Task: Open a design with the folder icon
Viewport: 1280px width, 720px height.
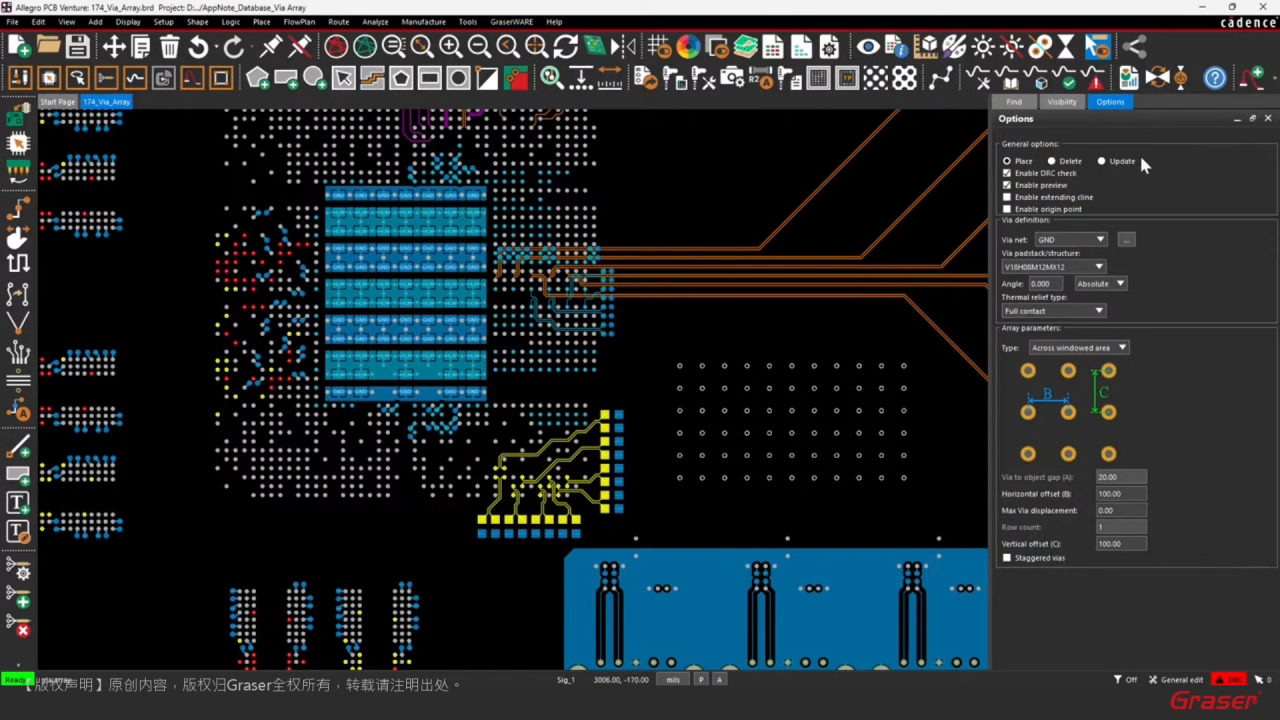Action: tap(48, 46)
